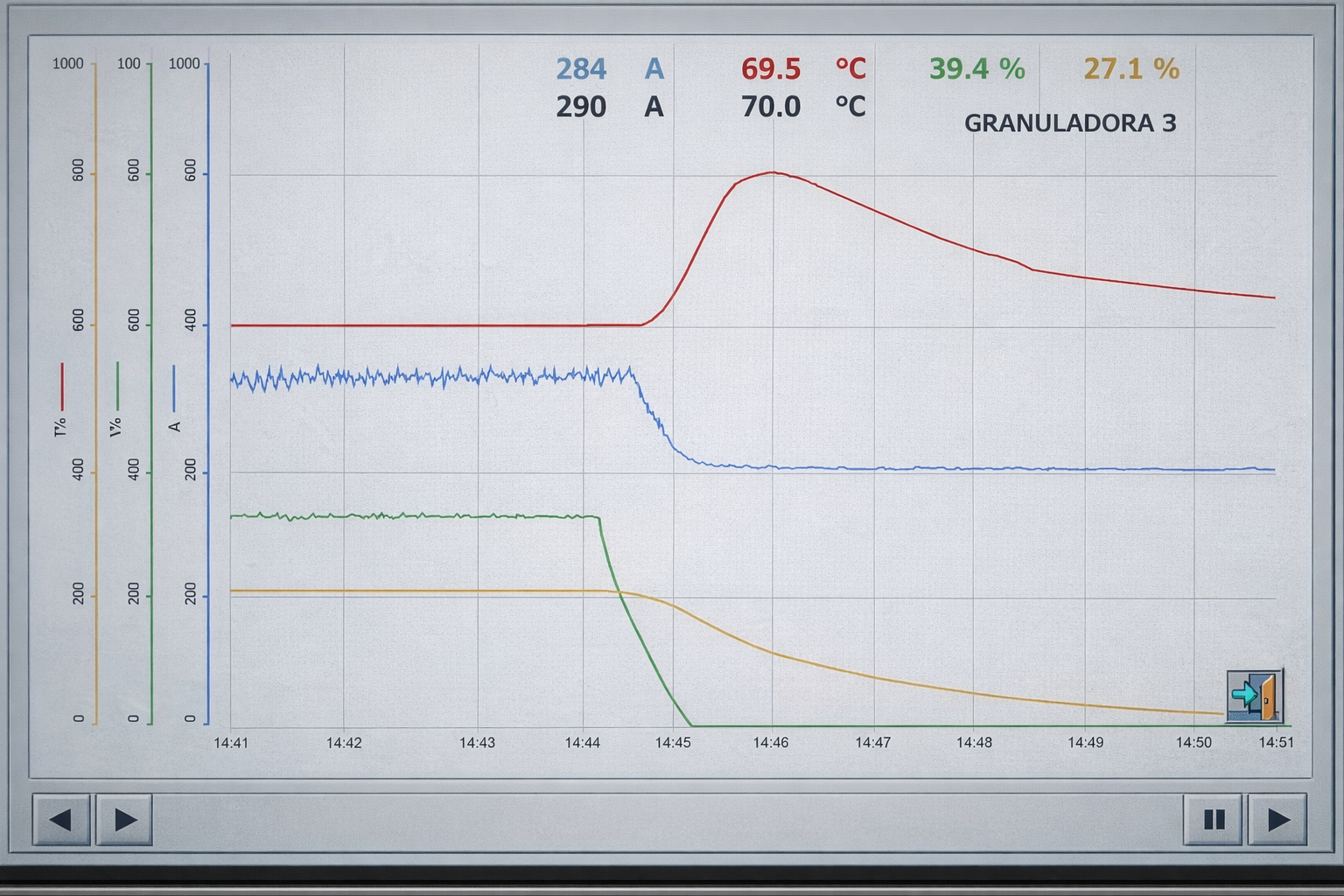Click the 14:47 time axis label
This screenshot has width=1344, height=896.
click(x=872, y=743)
